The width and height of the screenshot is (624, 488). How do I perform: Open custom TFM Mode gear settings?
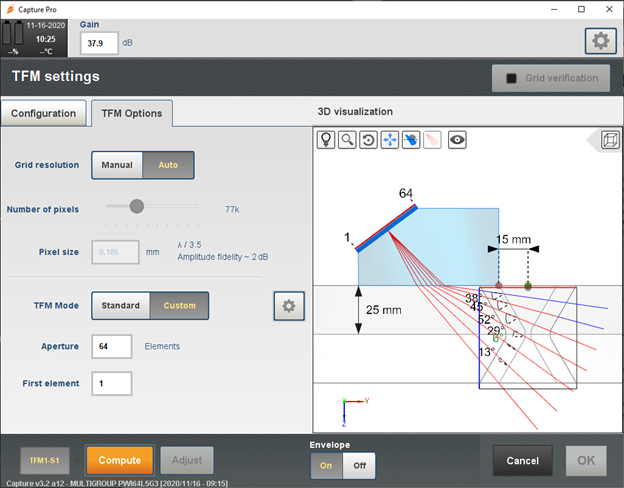coord(289,306)
